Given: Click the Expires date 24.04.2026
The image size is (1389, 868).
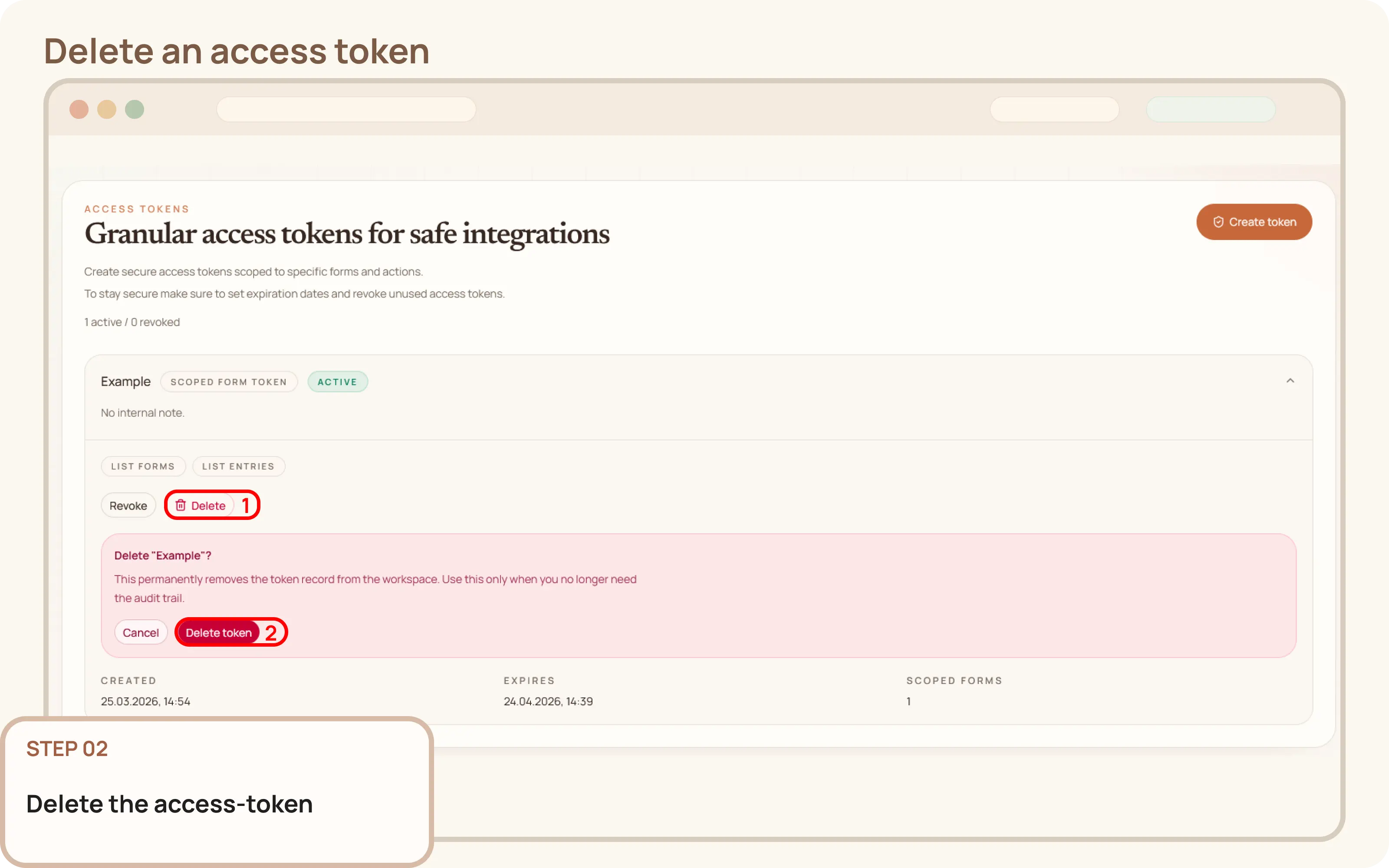Looking at the screenshot, I should (547, 701).
